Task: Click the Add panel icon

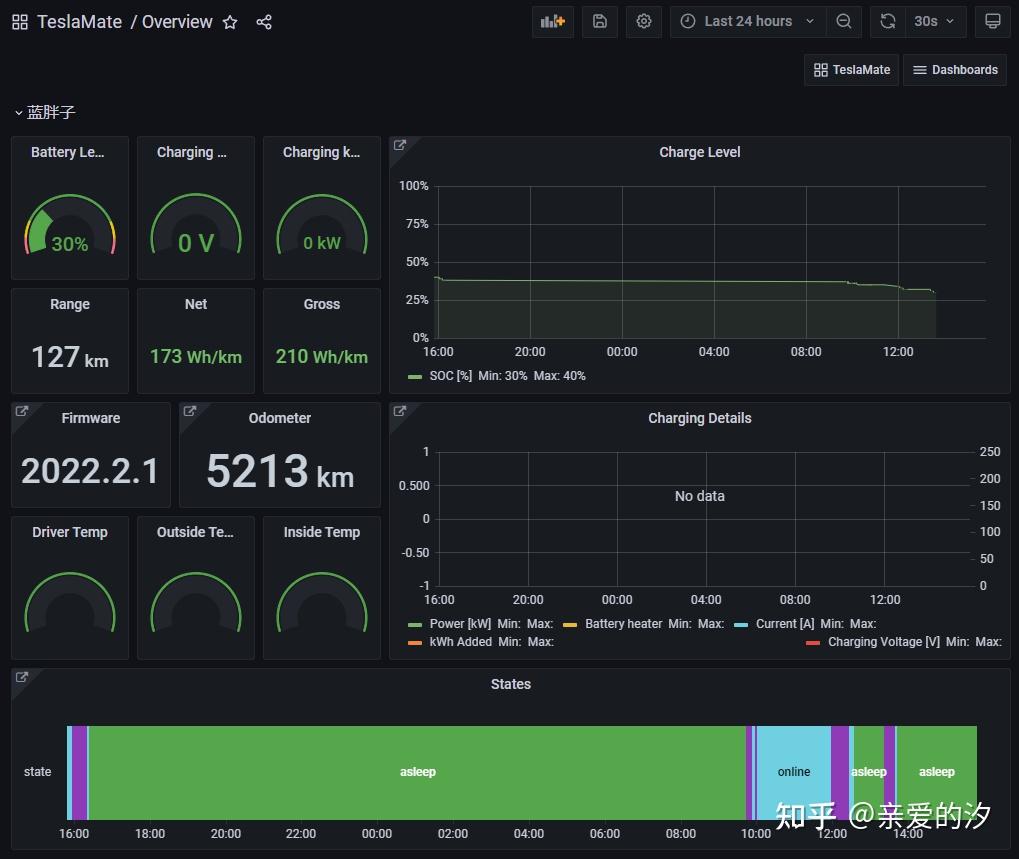Action: (552, 21)
